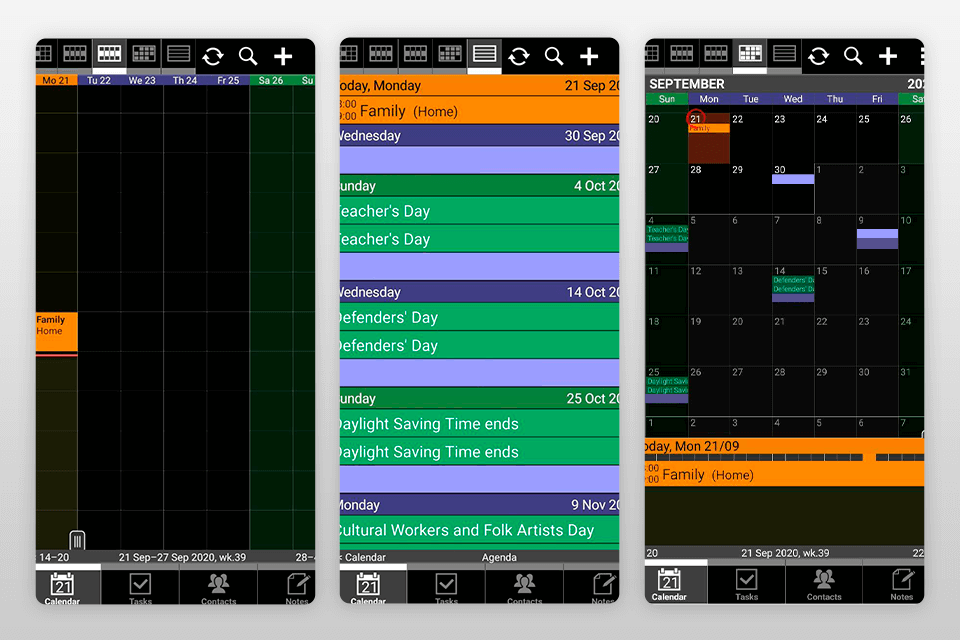The height and width of the screenshot is (640, 960).
Task: Open the Defenders' Day event
Action: tap(430, 317)
